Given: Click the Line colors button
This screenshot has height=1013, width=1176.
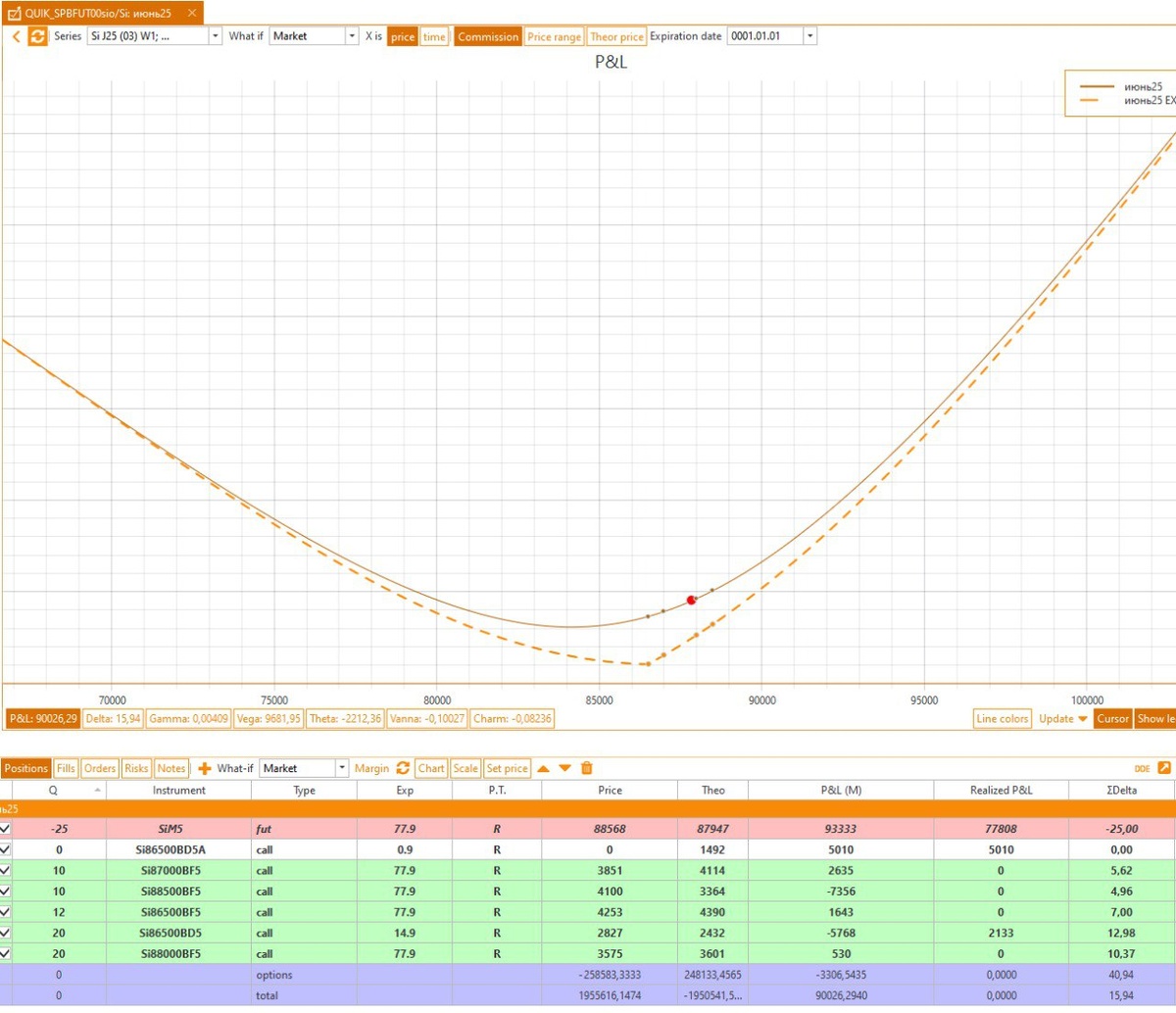Looking at the screenshot, I should [x=1002, y=719].
